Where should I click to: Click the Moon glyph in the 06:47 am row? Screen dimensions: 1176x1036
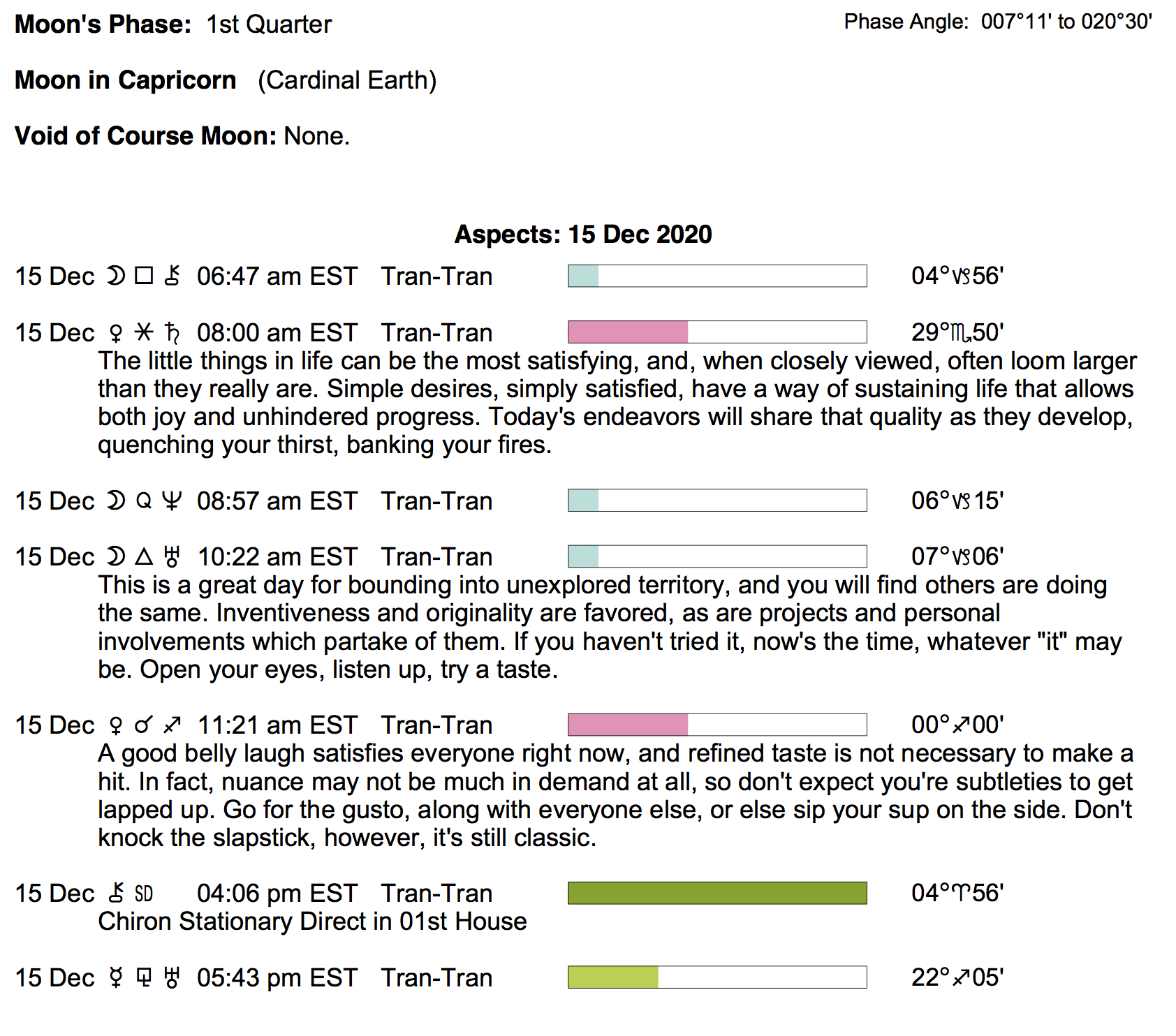115,276
